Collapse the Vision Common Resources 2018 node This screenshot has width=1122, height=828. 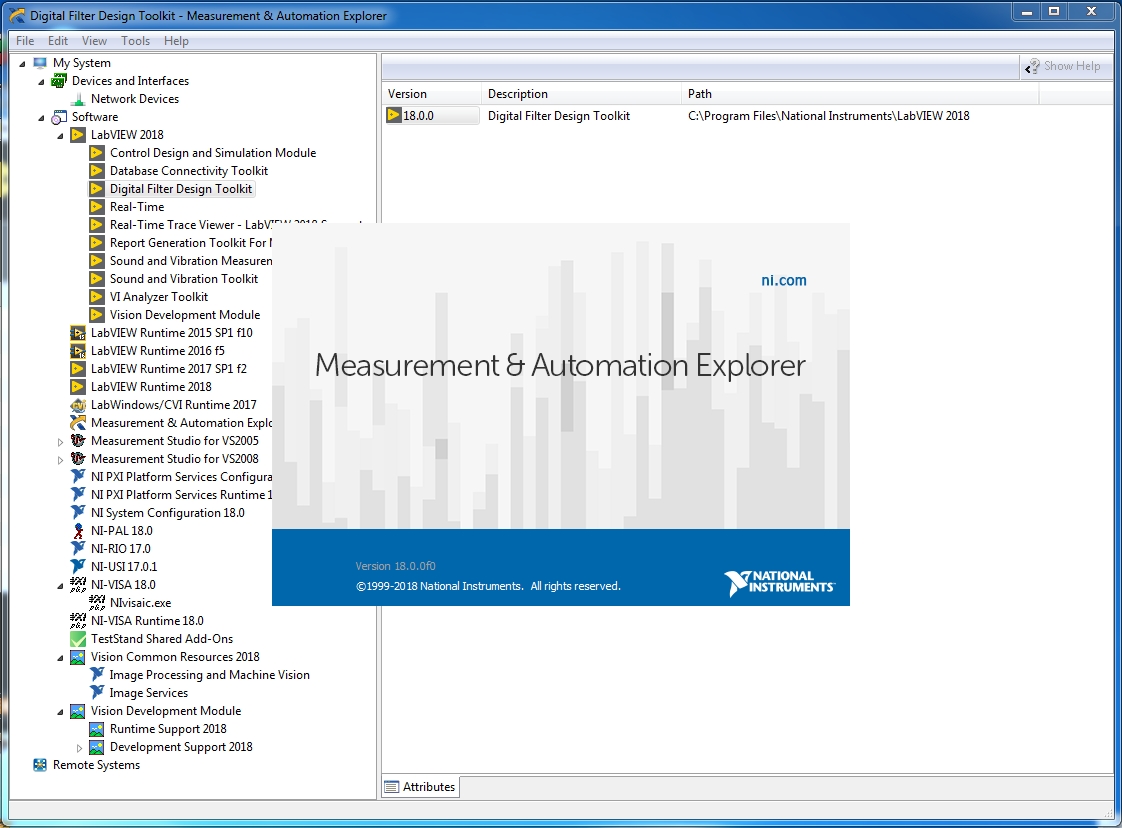tap(60, 658)
